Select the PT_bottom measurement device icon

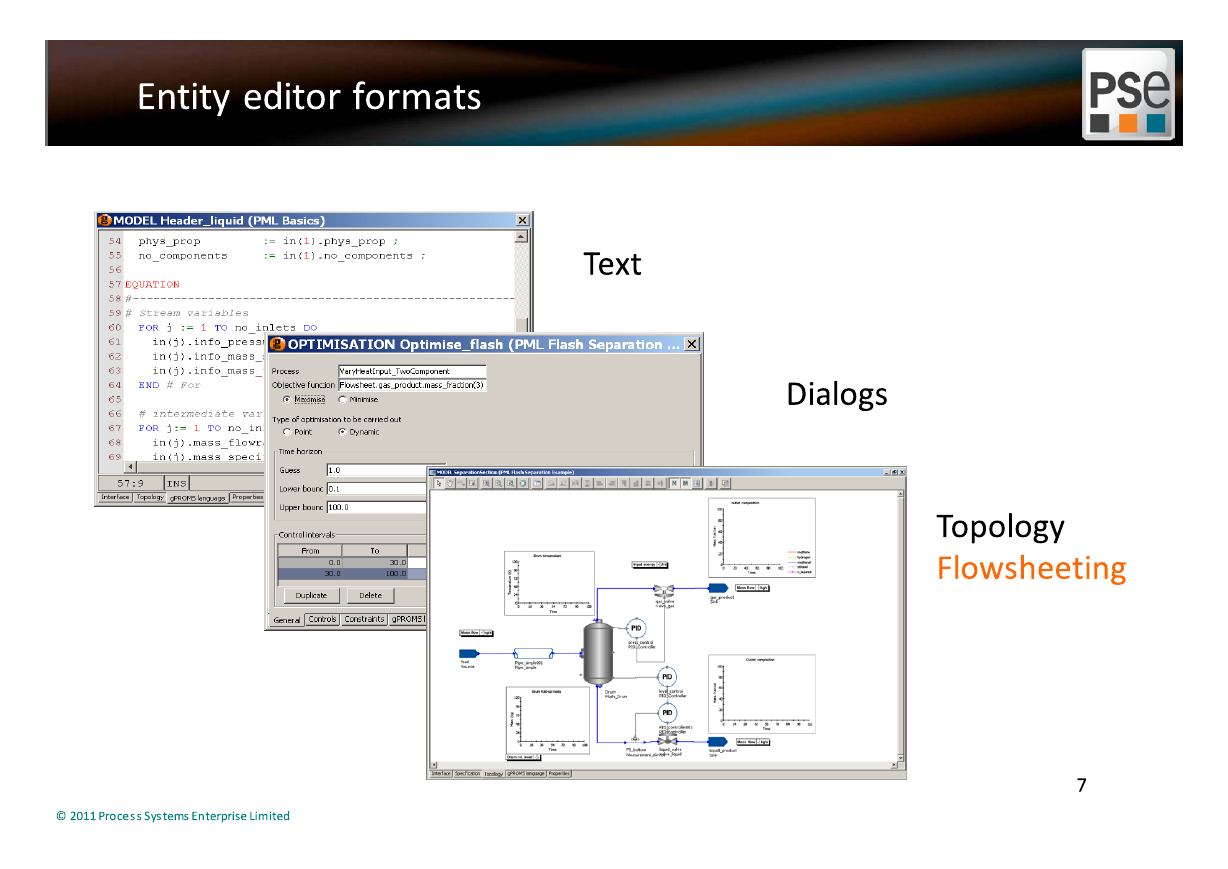pyautogui.click(x=634, y=740)
